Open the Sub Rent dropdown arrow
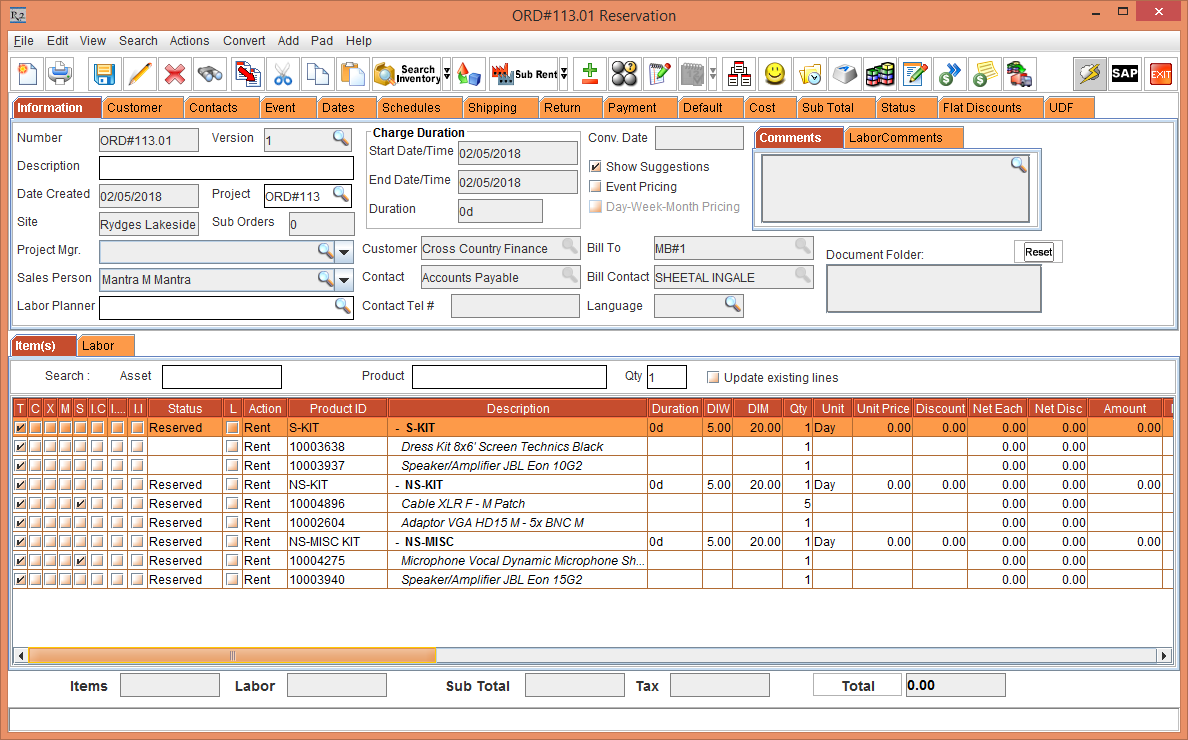1188x740 pixels. (x=564, y=74)
